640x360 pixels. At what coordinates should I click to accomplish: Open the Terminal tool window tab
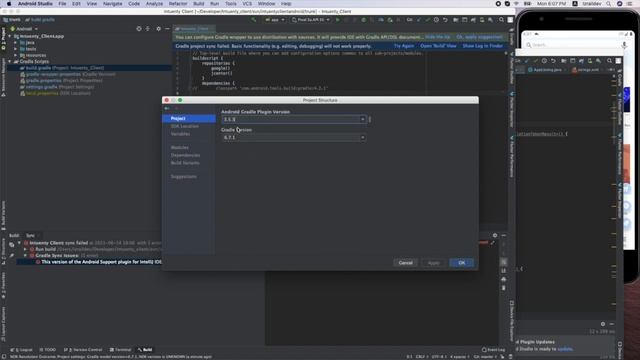tap(120, 350)
